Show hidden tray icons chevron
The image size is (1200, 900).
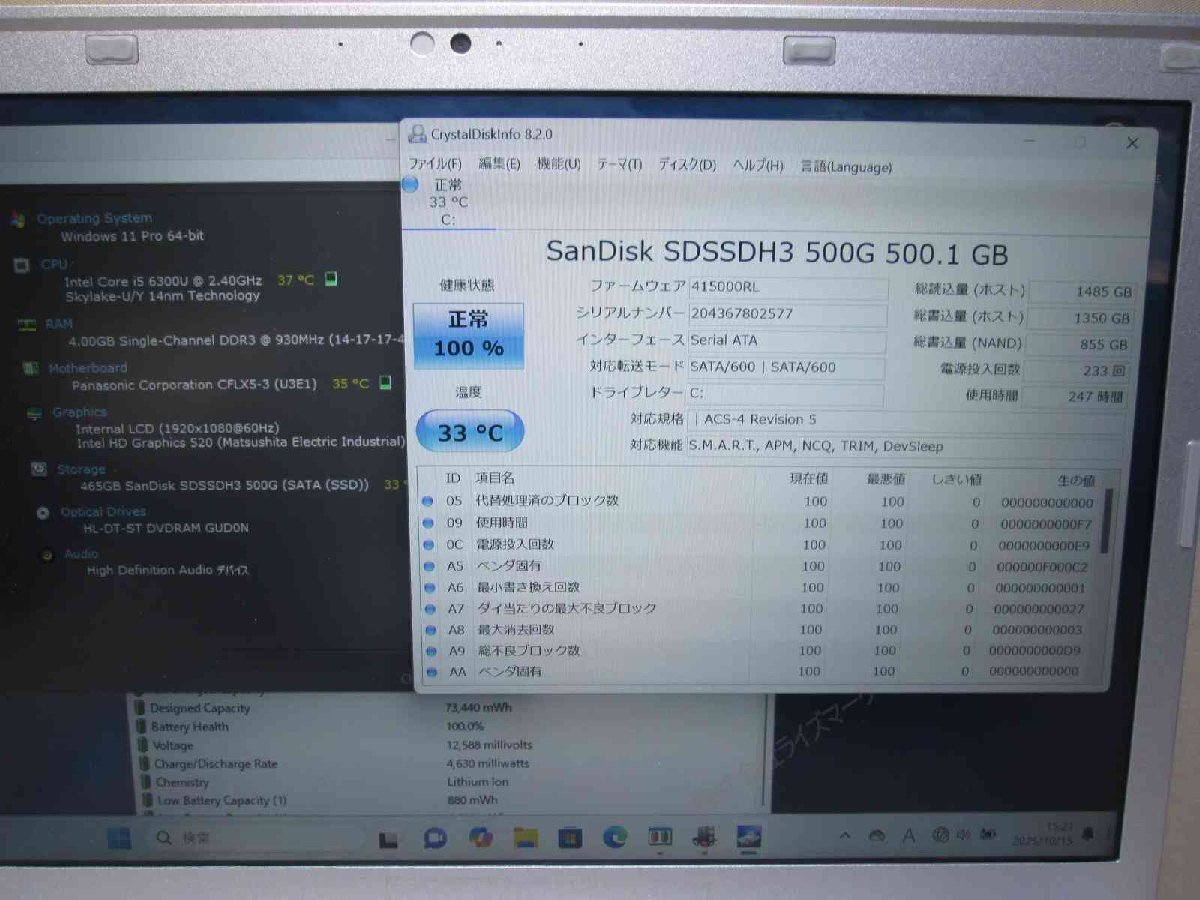pos(845,835)
